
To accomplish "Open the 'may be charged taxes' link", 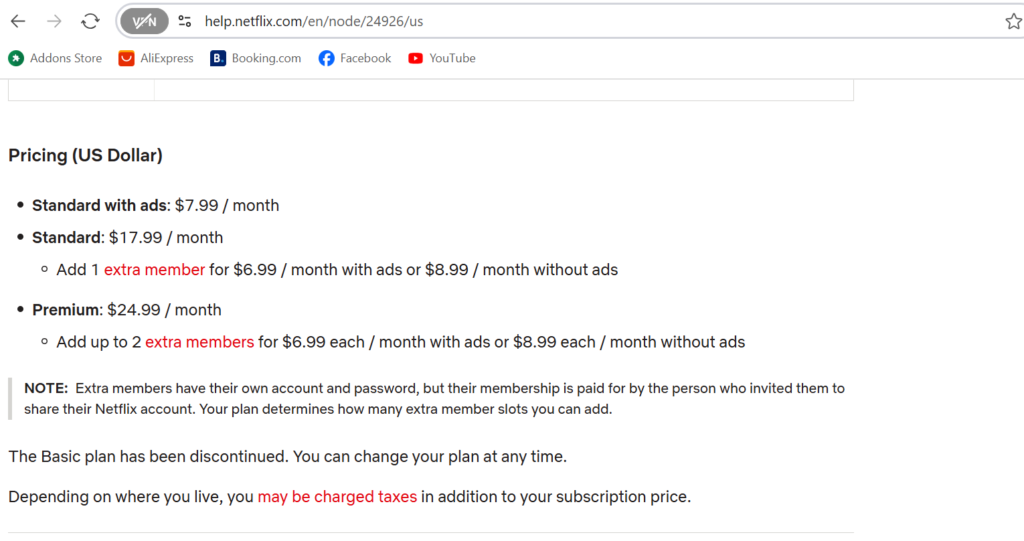I will point(337,497).
